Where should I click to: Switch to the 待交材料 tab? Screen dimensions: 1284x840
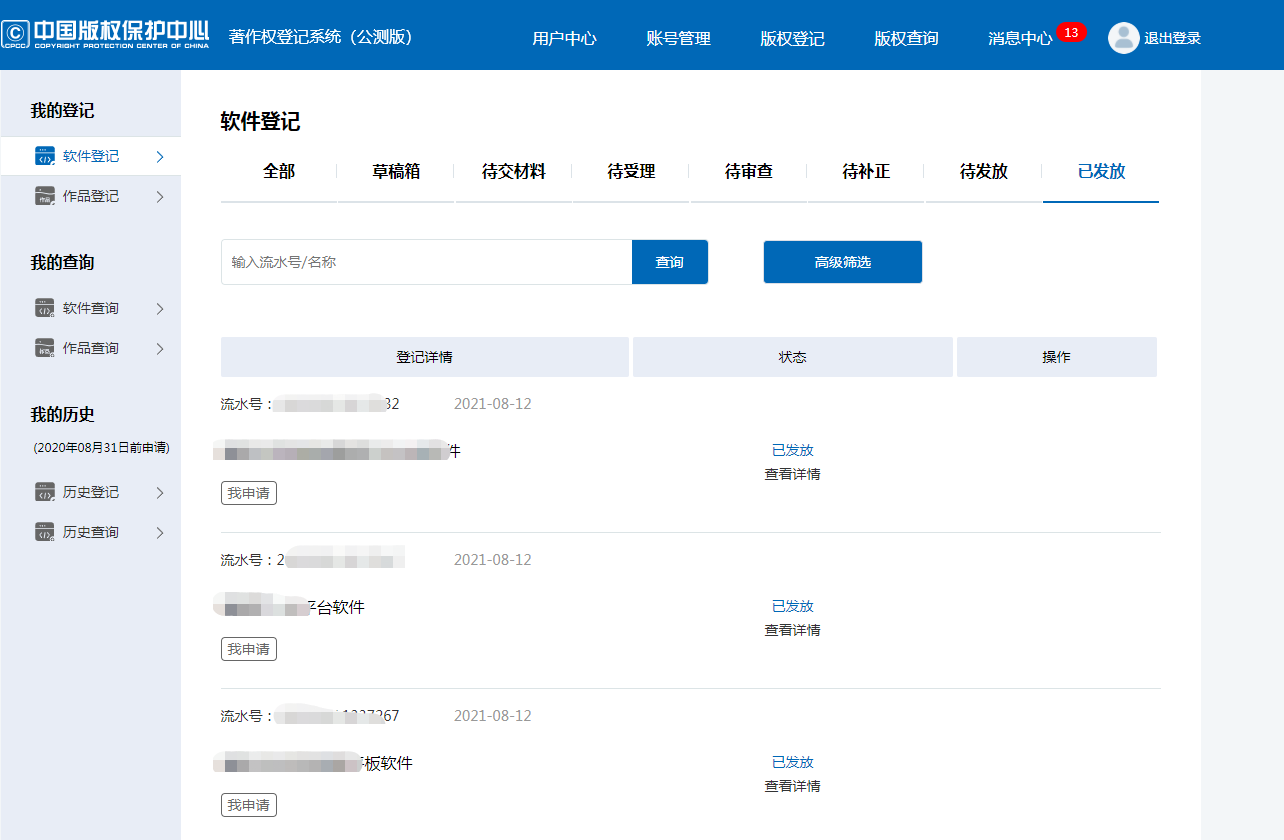(514, 172)
